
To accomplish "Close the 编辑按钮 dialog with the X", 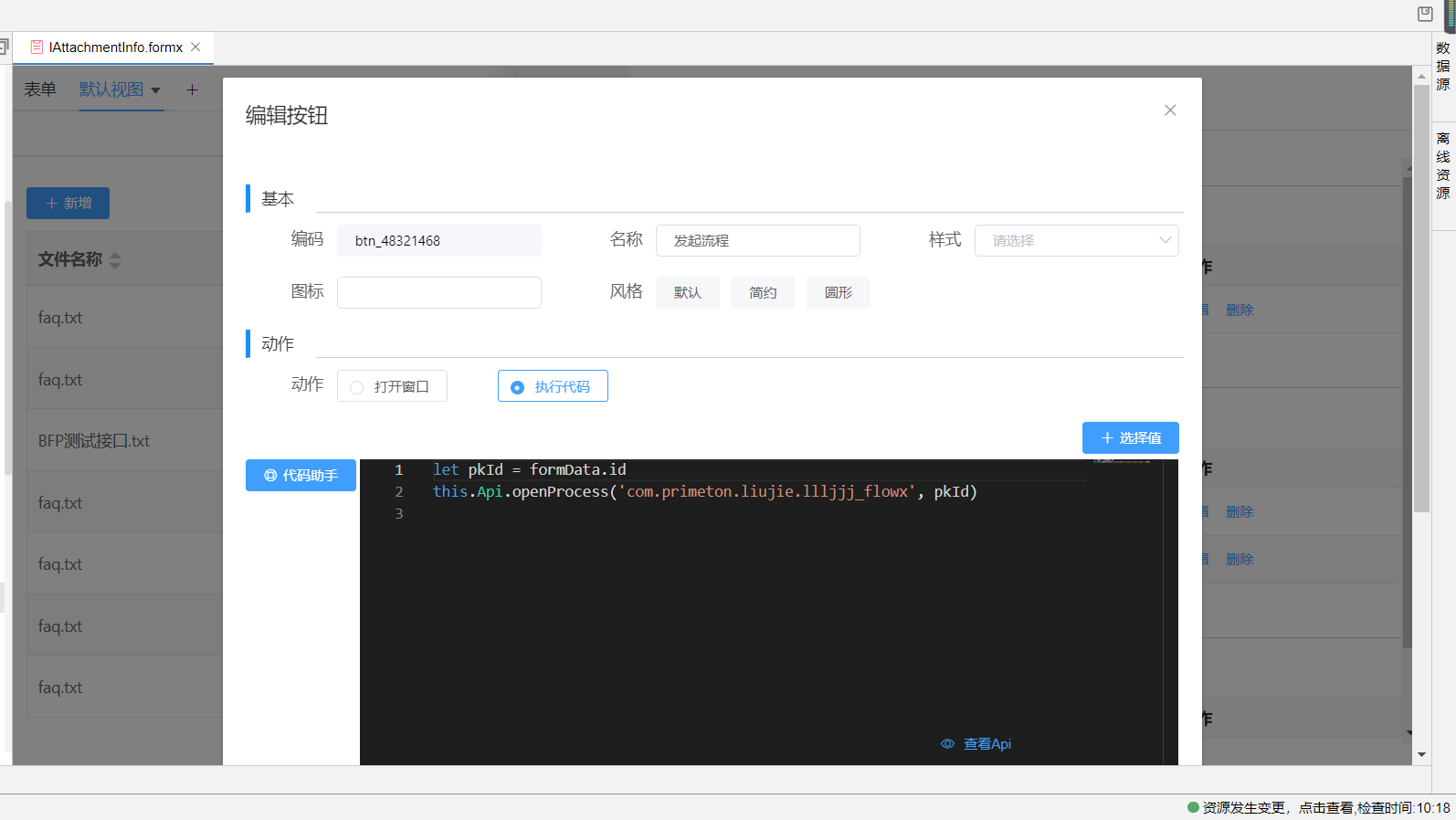I will pyautogui.click(x=1170, y=110).
